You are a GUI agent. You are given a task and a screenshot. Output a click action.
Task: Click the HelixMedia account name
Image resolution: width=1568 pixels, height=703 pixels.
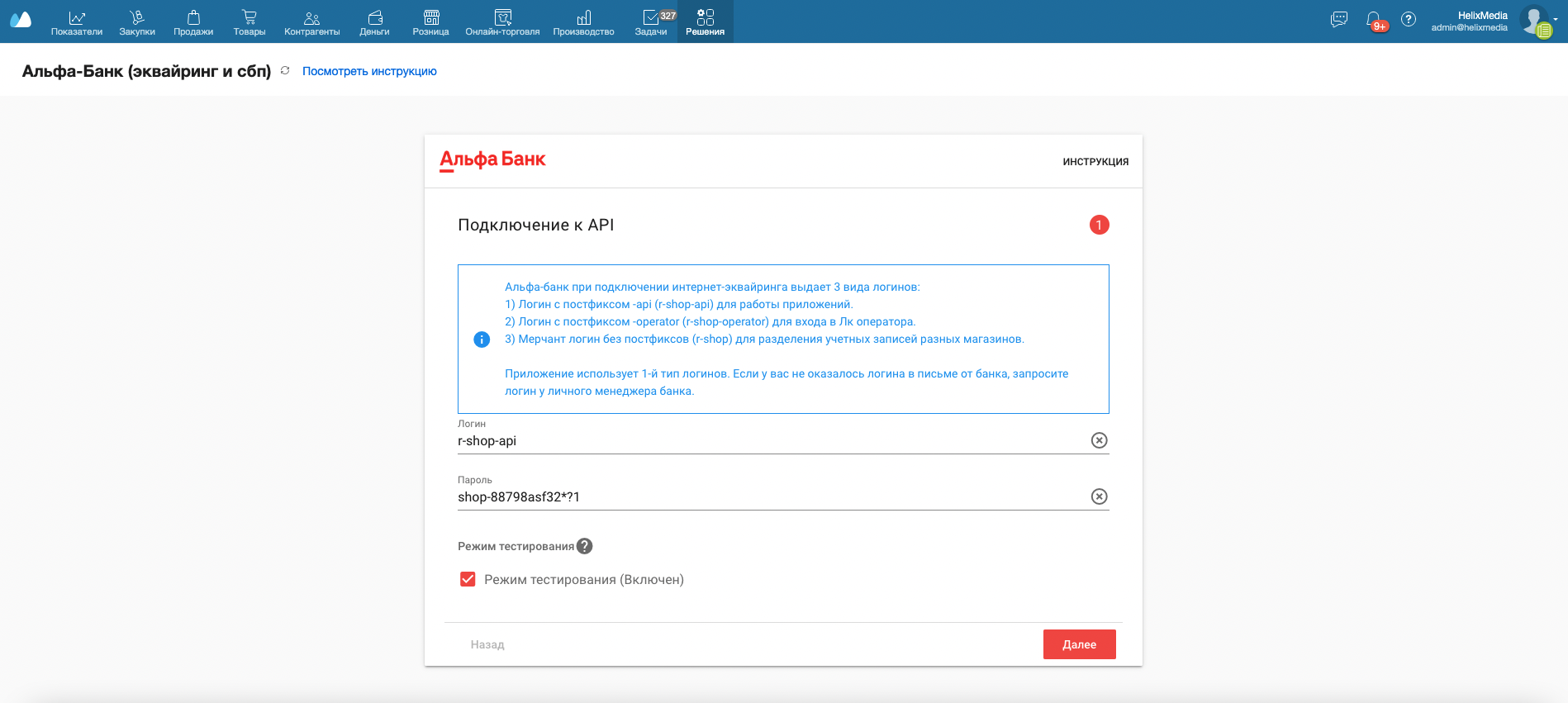point(1483,16)
